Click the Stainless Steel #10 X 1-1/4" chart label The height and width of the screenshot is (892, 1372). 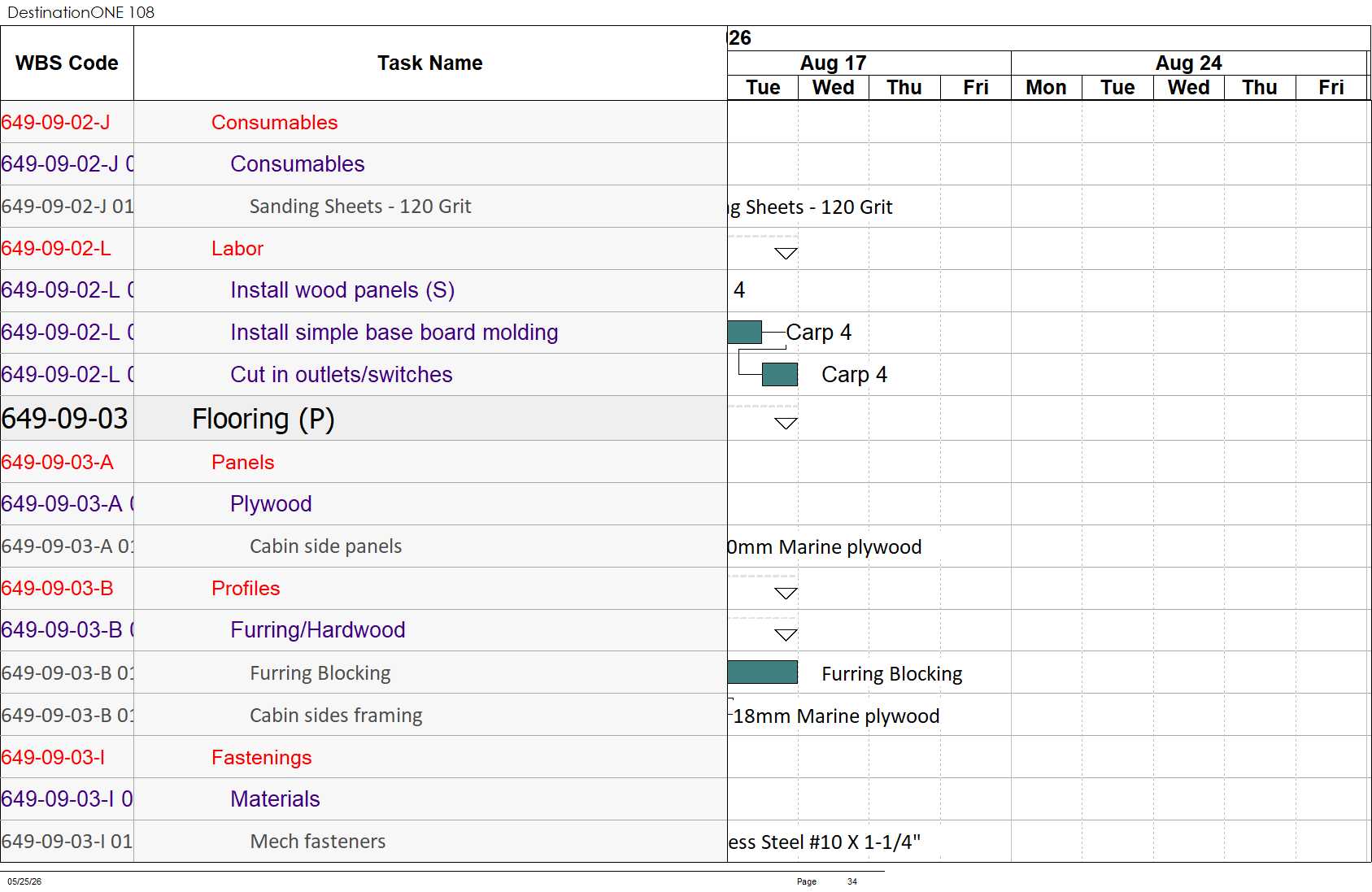[824, 842]
